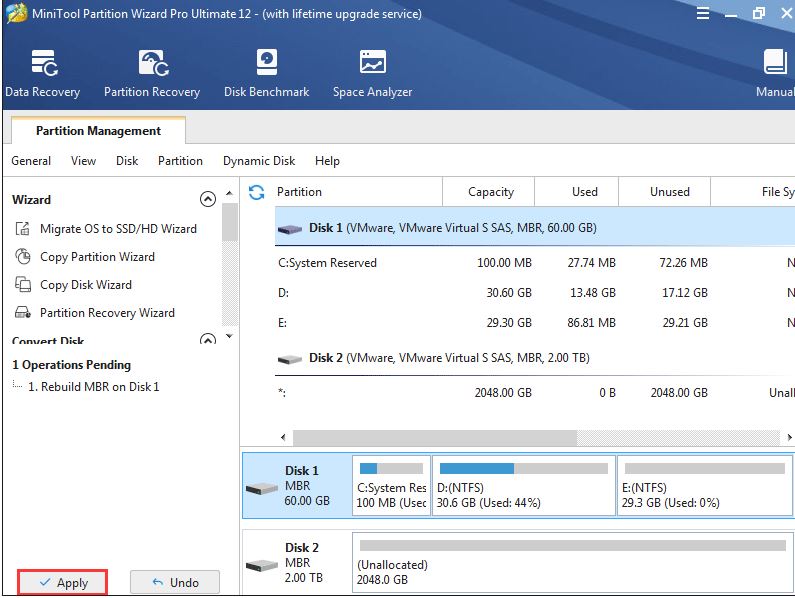This screenshot has height=598, width=795.
Task: Select D:(NTFS) block in disk map
Action: coord(524,485)
